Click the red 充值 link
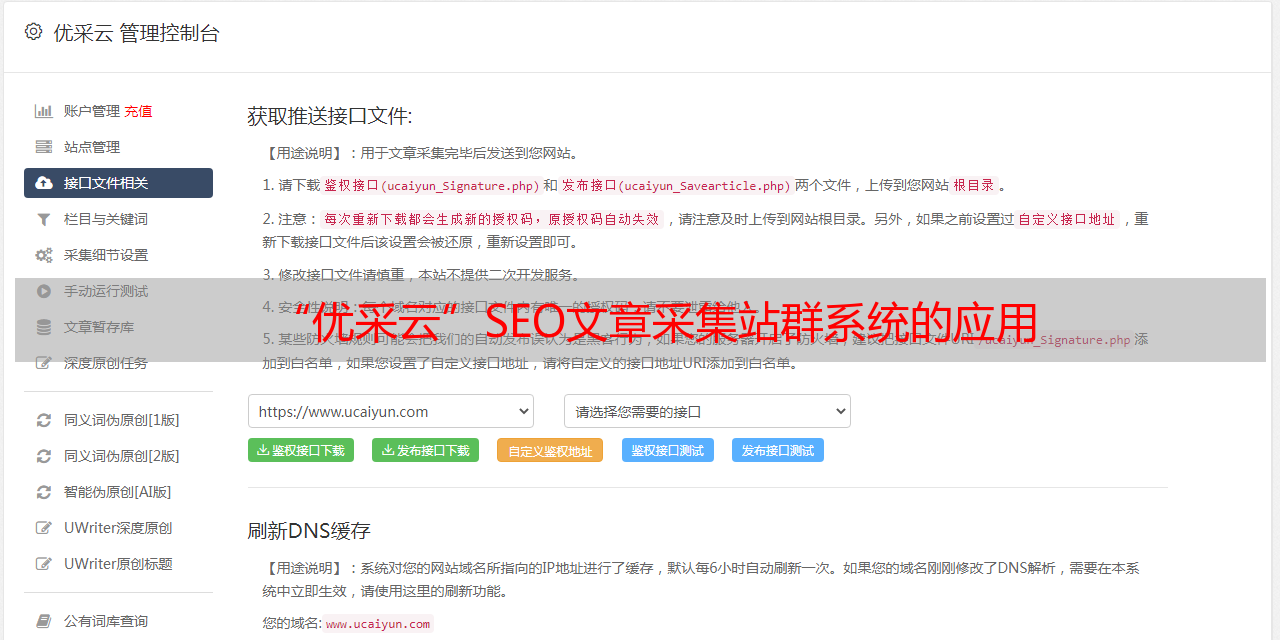1280x640 pixels. pyautogui.click(x=138, y=111)
